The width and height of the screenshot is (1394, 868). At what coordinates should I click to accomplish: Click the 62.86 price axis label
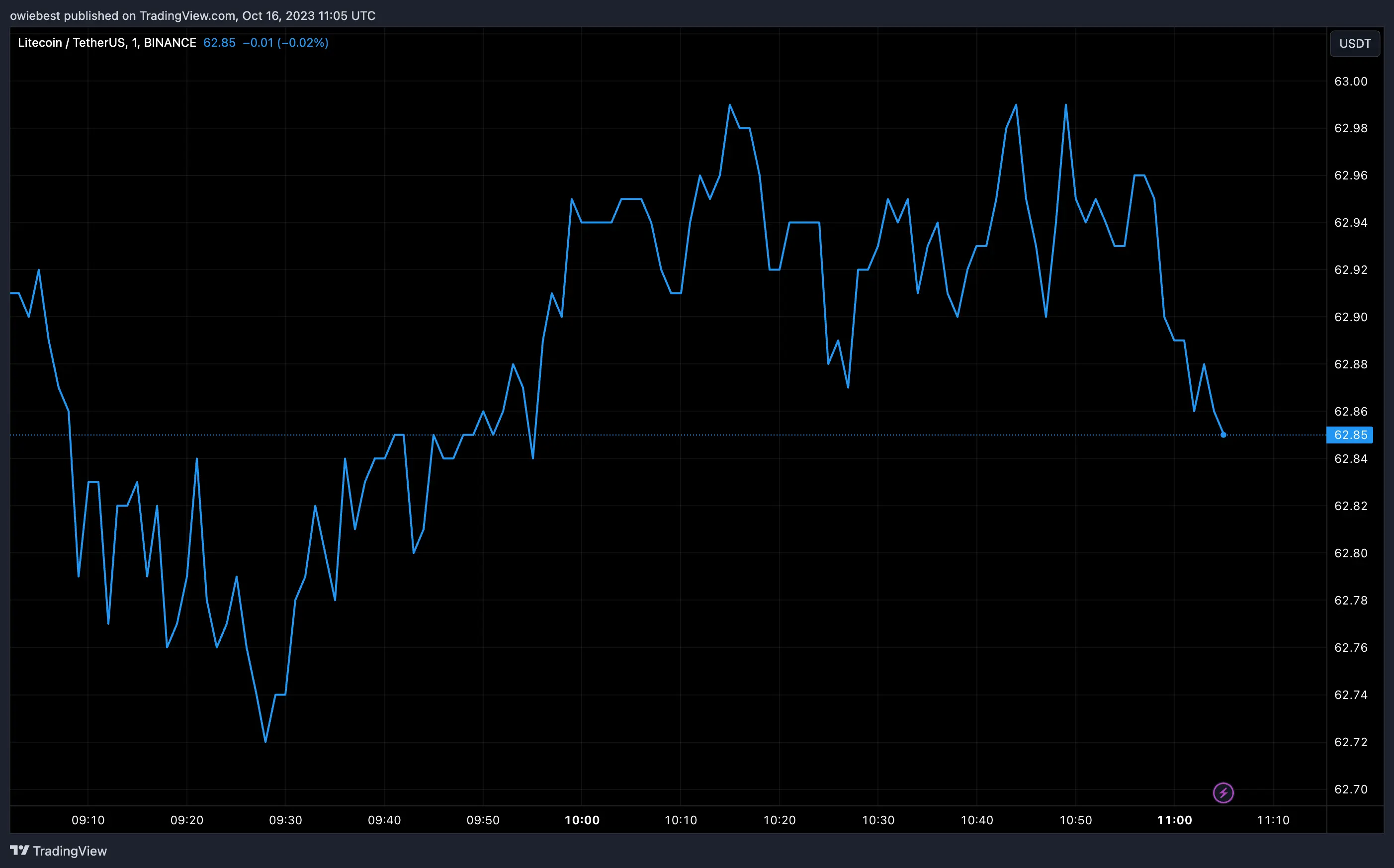coord(1350,411)
